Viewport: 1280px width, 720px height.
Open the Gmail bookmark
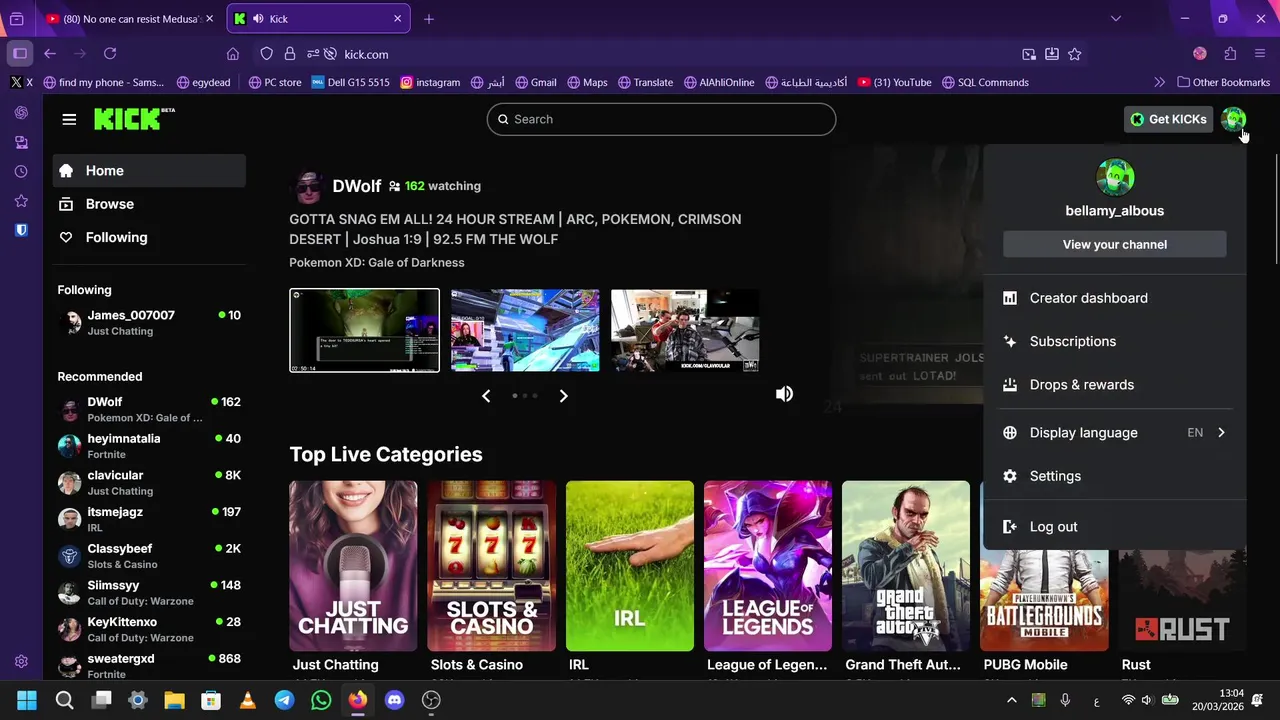tap(535, 83)
